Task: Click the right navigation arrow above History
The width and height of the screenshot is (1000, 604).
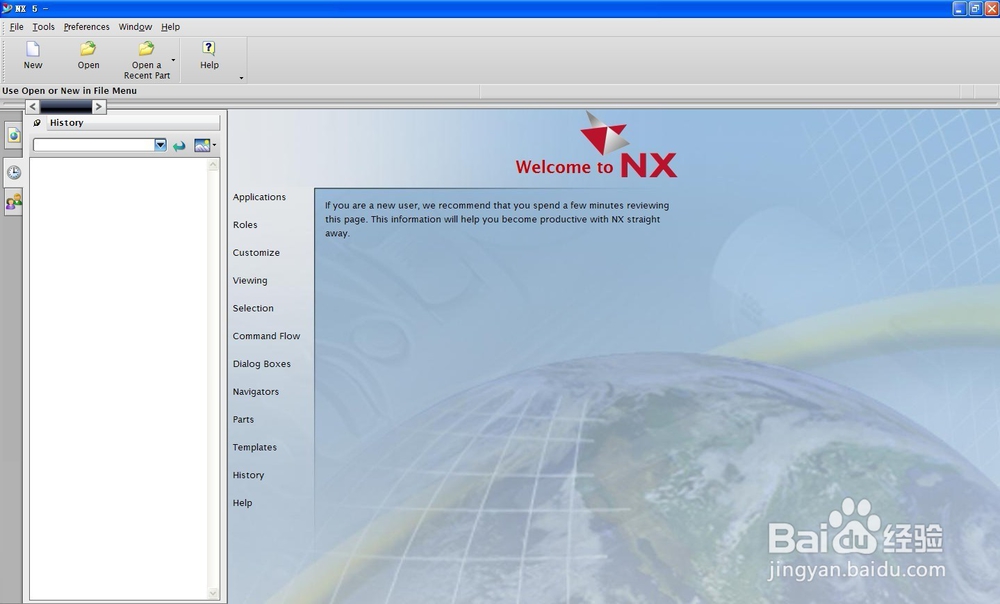Action: pos(98,107)
